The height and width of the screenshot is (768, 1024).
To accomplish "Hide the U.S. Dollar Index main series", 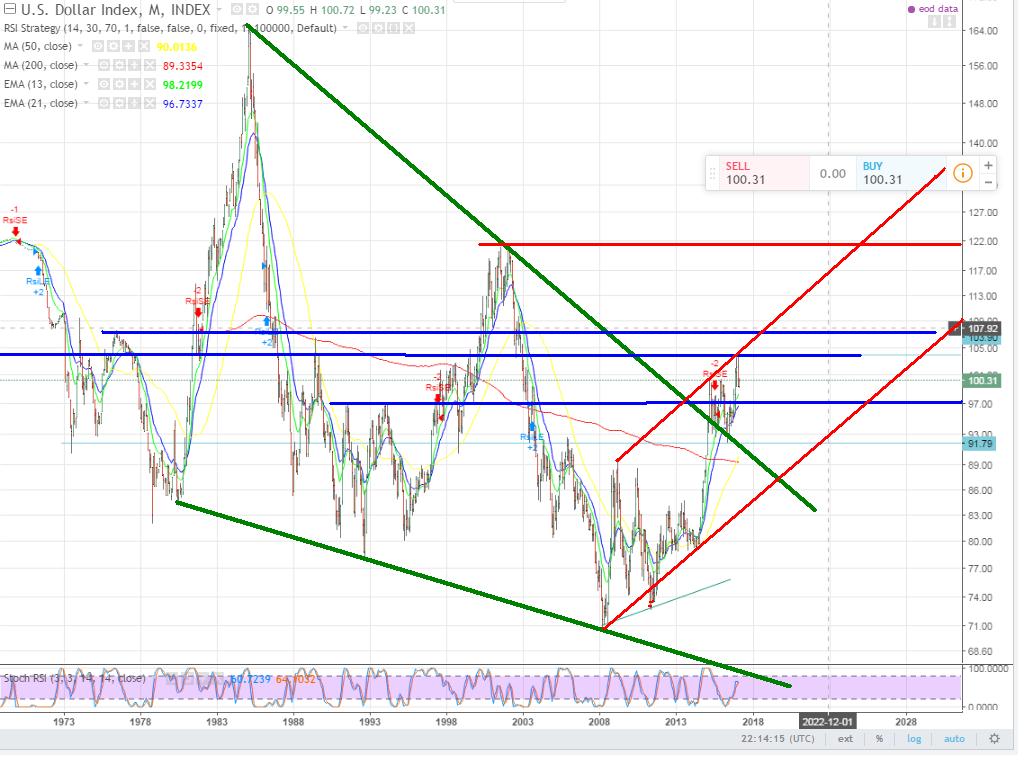I will (236, 9).
